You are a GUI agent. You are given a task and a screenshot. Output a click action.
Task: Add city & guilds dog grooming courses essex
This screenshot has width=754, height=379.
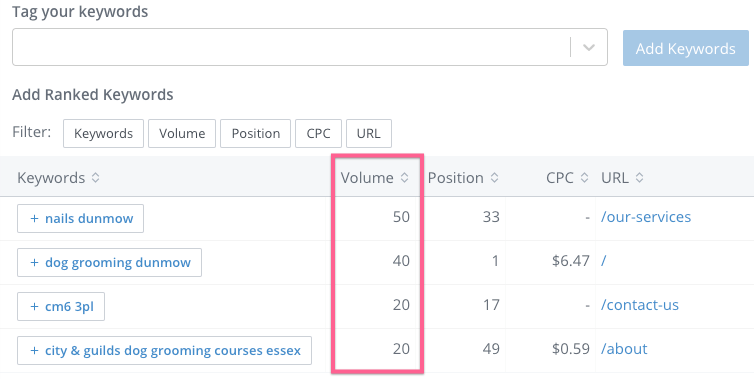(164, 351)
